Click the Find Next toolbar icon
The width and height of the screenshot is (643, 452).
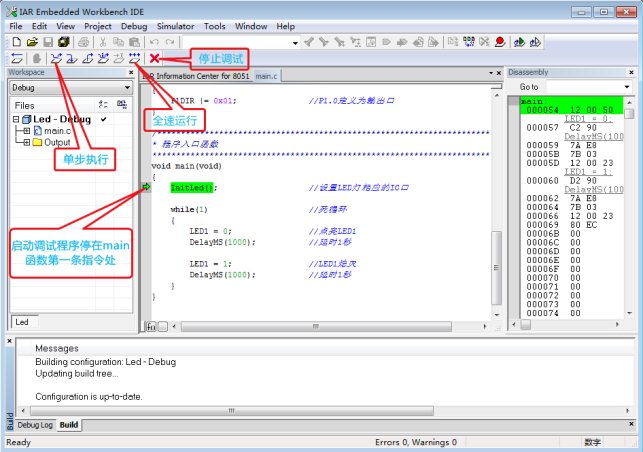(324, 42)
